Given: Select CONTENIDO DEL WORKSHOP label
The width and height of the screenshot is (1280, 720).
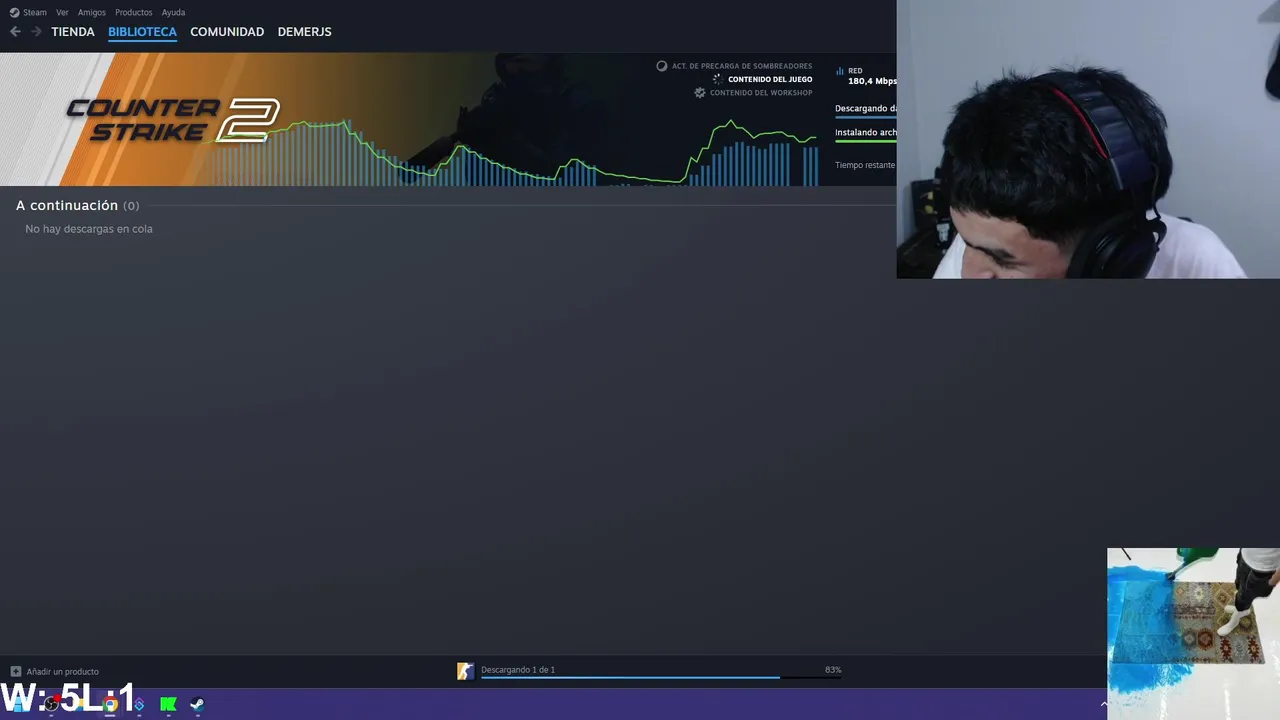Looking at the screenshot, I should click(x=761, y=93).
